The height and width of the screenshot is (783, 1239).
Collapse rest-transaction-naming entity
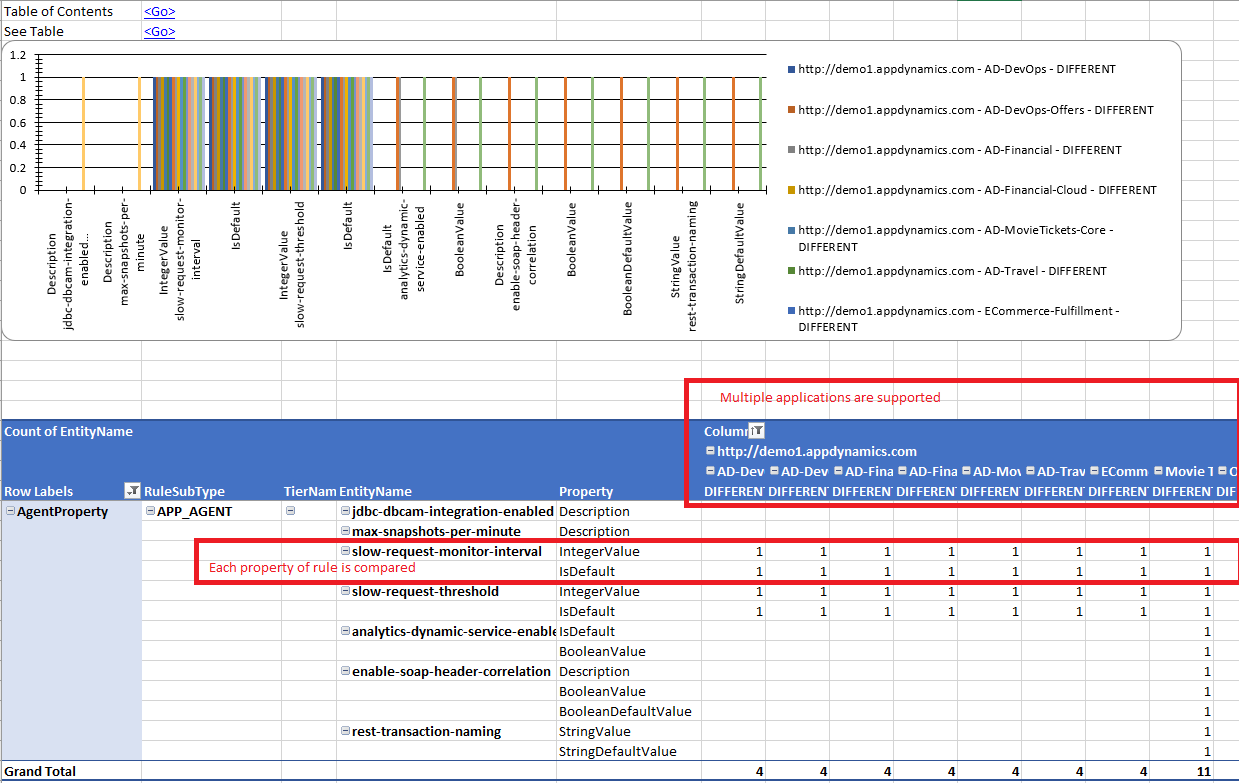[345, 731]
